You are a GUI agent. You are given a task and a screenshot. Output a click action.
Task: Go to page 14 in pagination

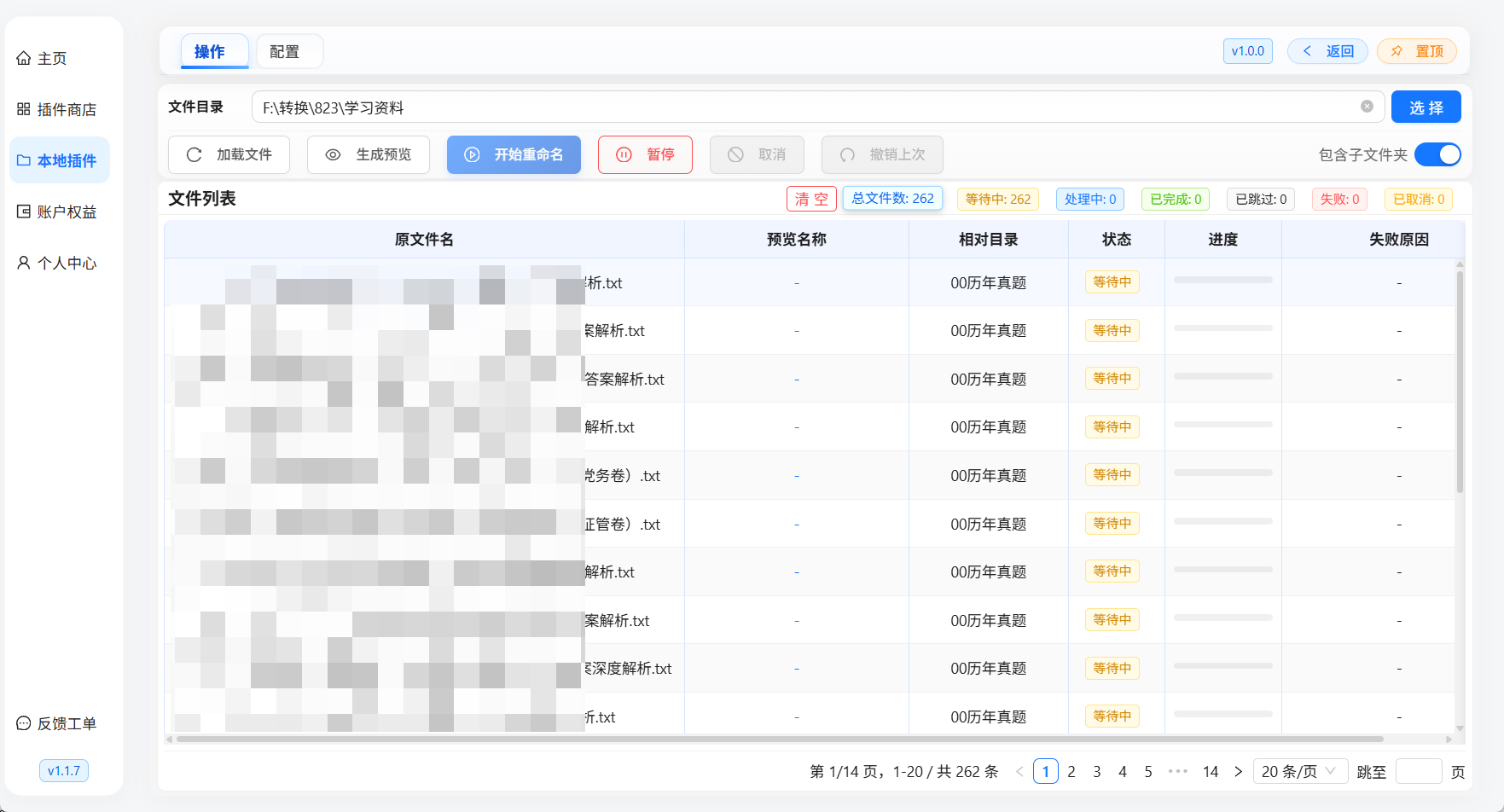coord(1211,771)
